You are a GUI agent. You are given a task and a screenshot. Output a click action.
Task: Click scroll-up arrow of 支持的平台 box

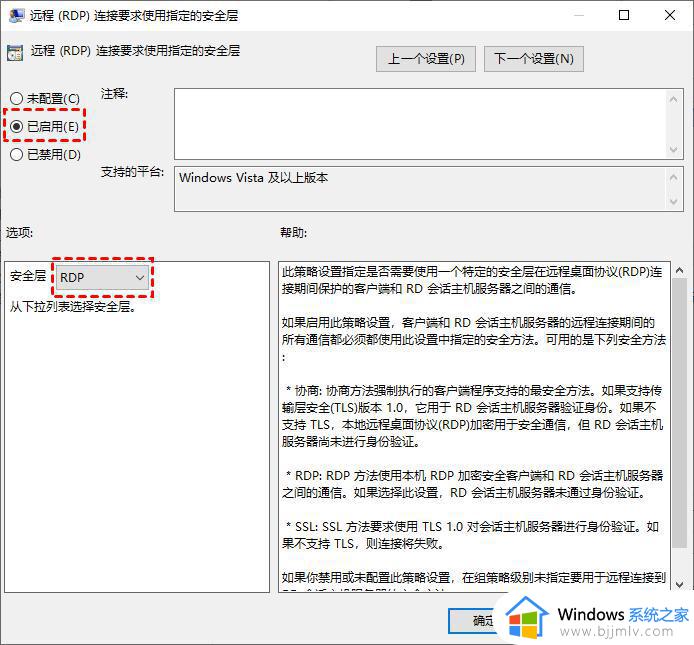pyautogui.click(x=673, y=178)
